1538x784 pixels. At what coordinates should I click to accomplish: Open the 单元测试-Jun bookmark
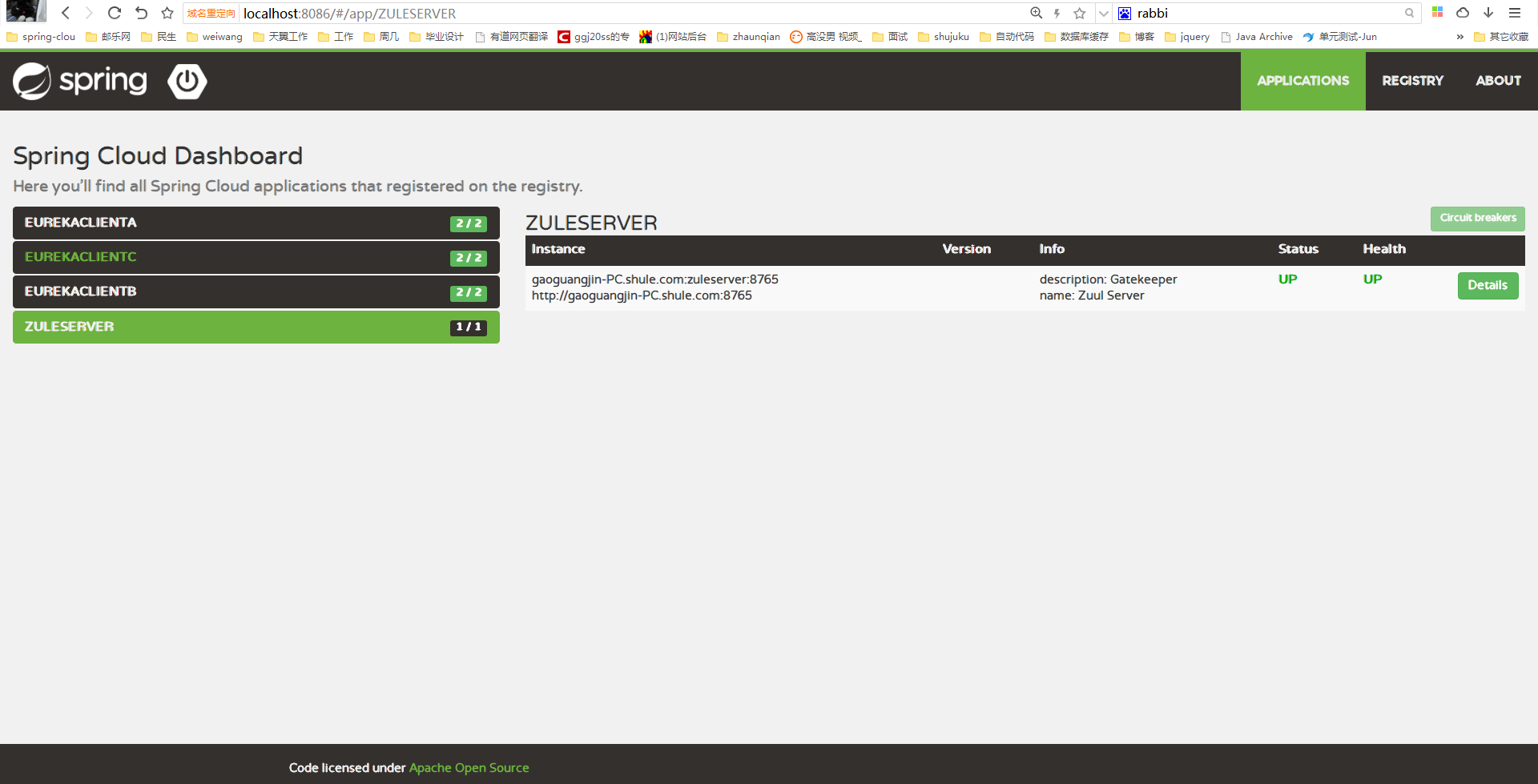[1340, 37]
